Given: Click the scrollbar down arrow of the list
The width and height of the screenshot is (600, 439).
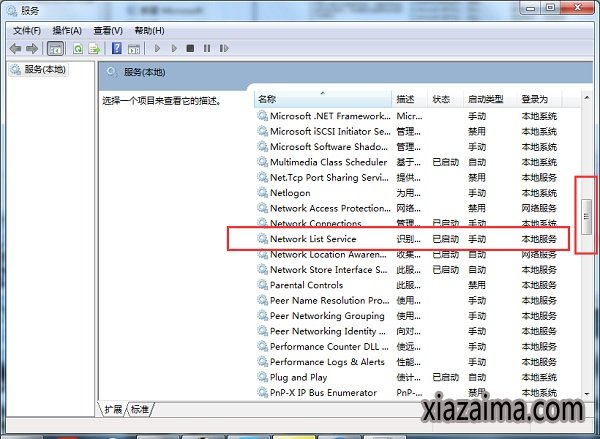Looking at the screenshot, I should tap(587, 394).
